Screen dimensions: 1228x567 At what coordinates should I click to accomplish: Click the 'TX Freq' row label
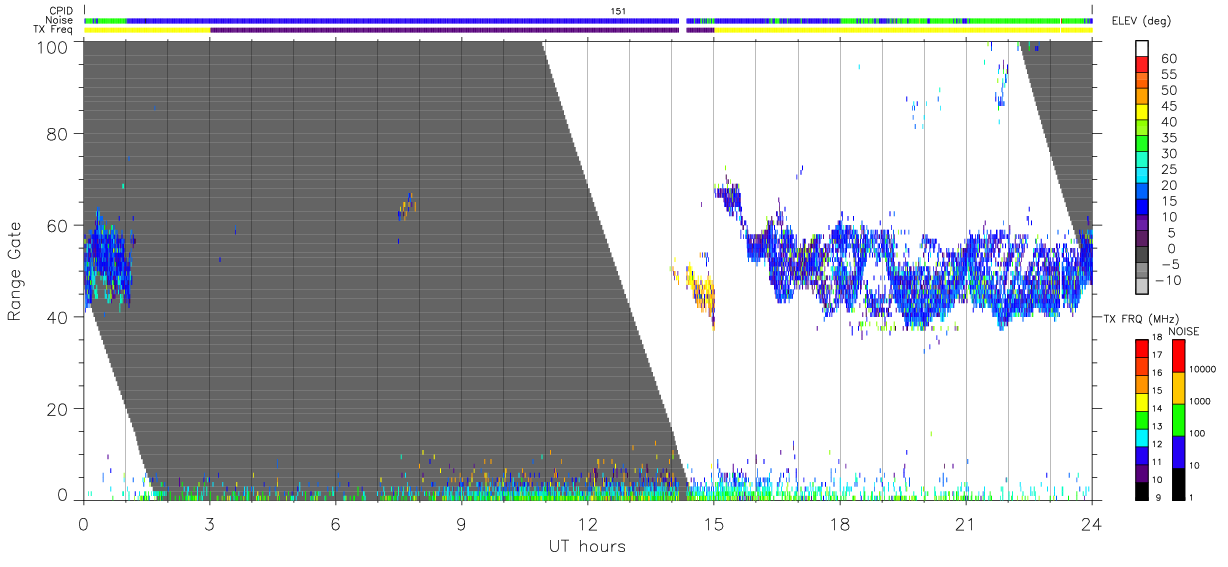point(54,29)
